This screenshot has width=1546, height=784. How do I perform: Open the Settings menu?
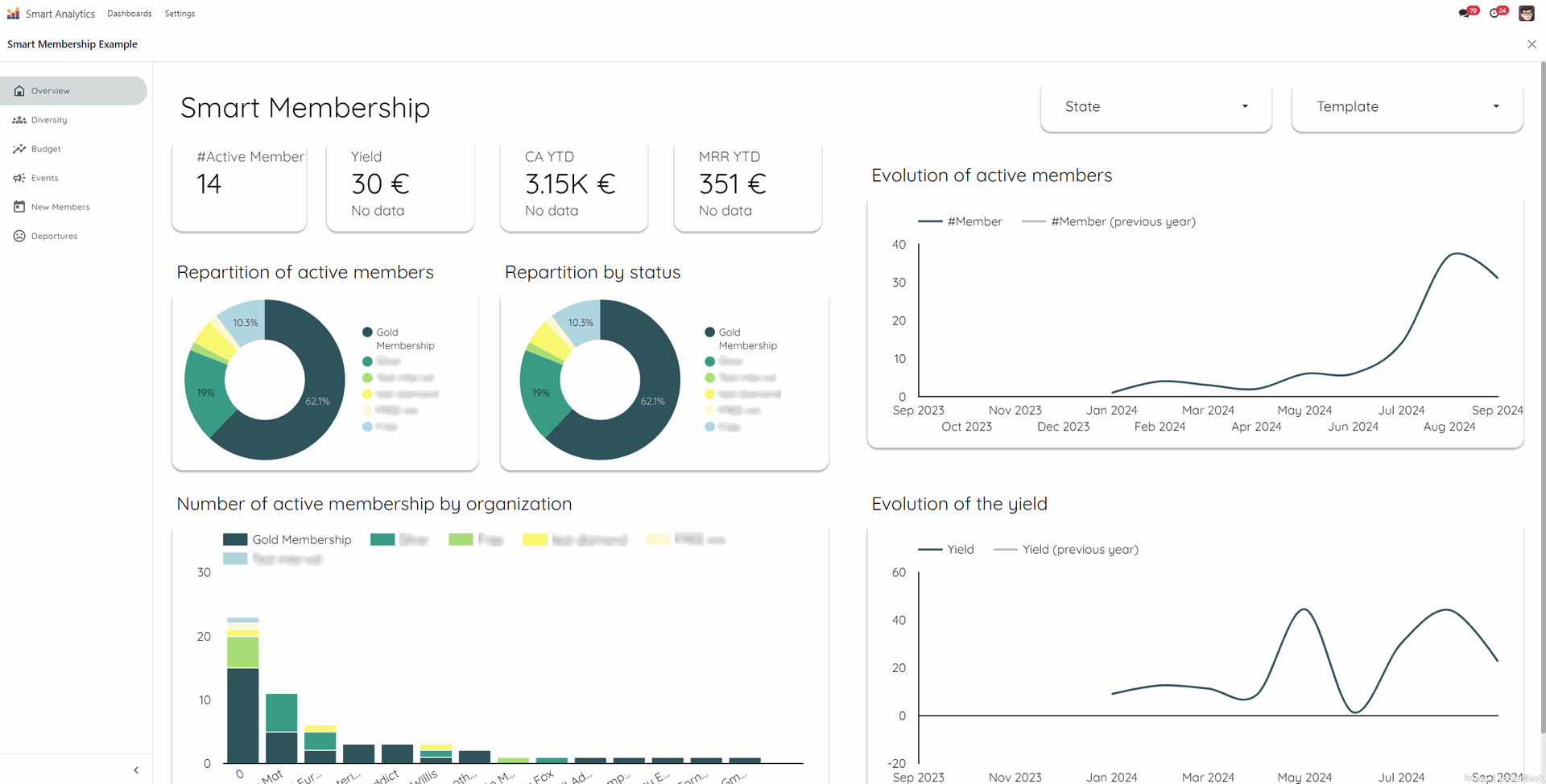[180, 14]
